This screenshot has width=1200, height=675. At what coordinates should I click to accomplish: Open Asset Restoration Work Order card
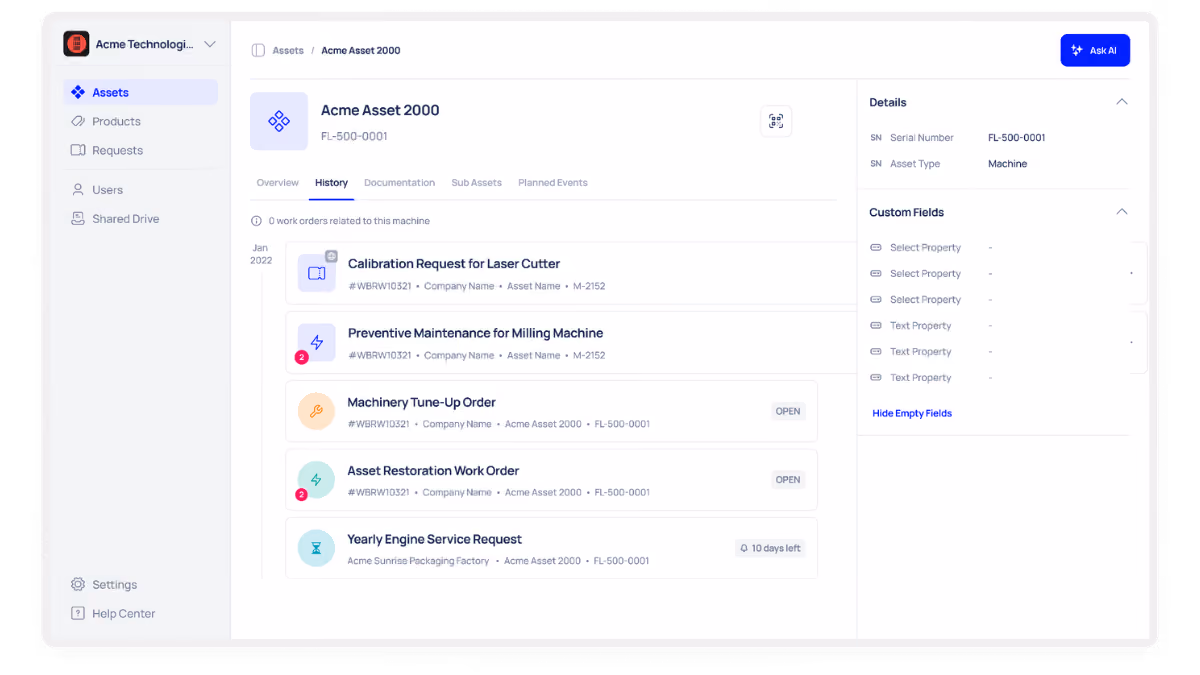point(551,480)
